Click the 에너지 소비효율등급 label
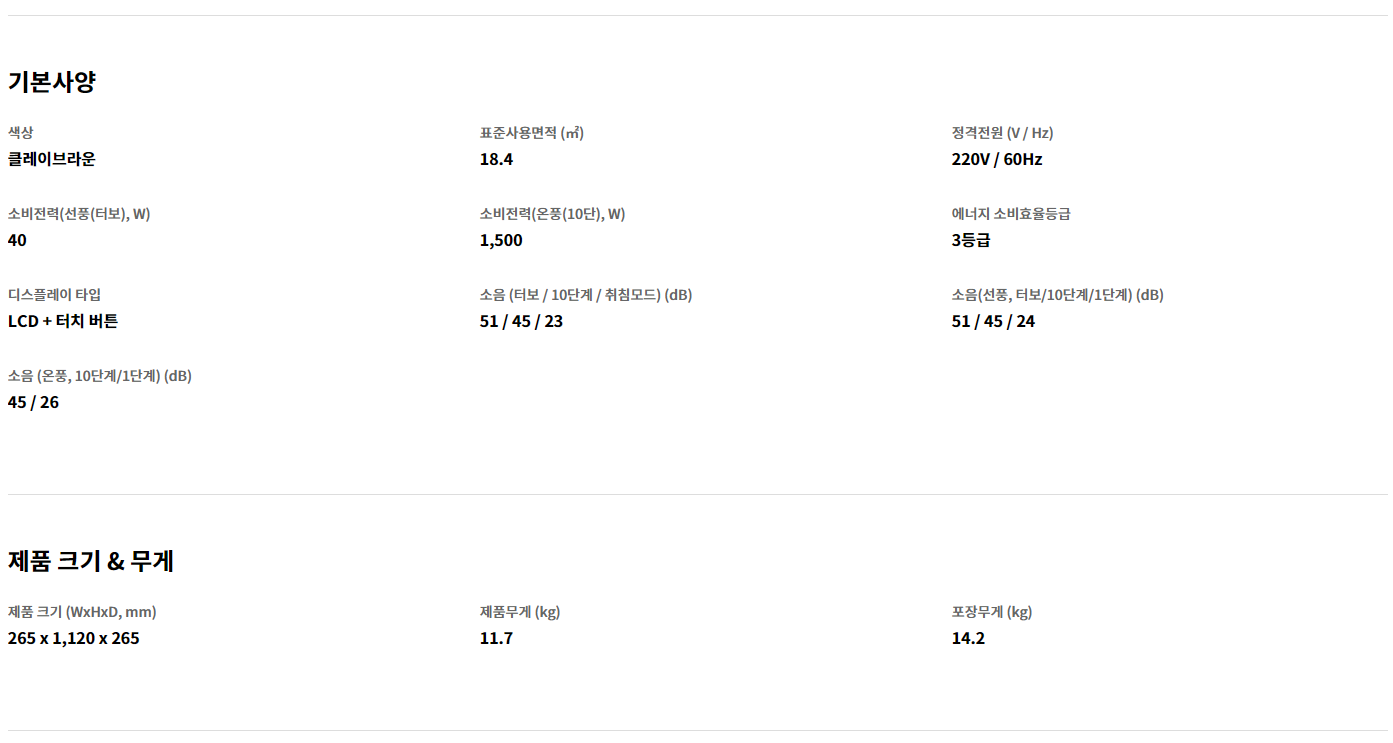 [1011, 214]
